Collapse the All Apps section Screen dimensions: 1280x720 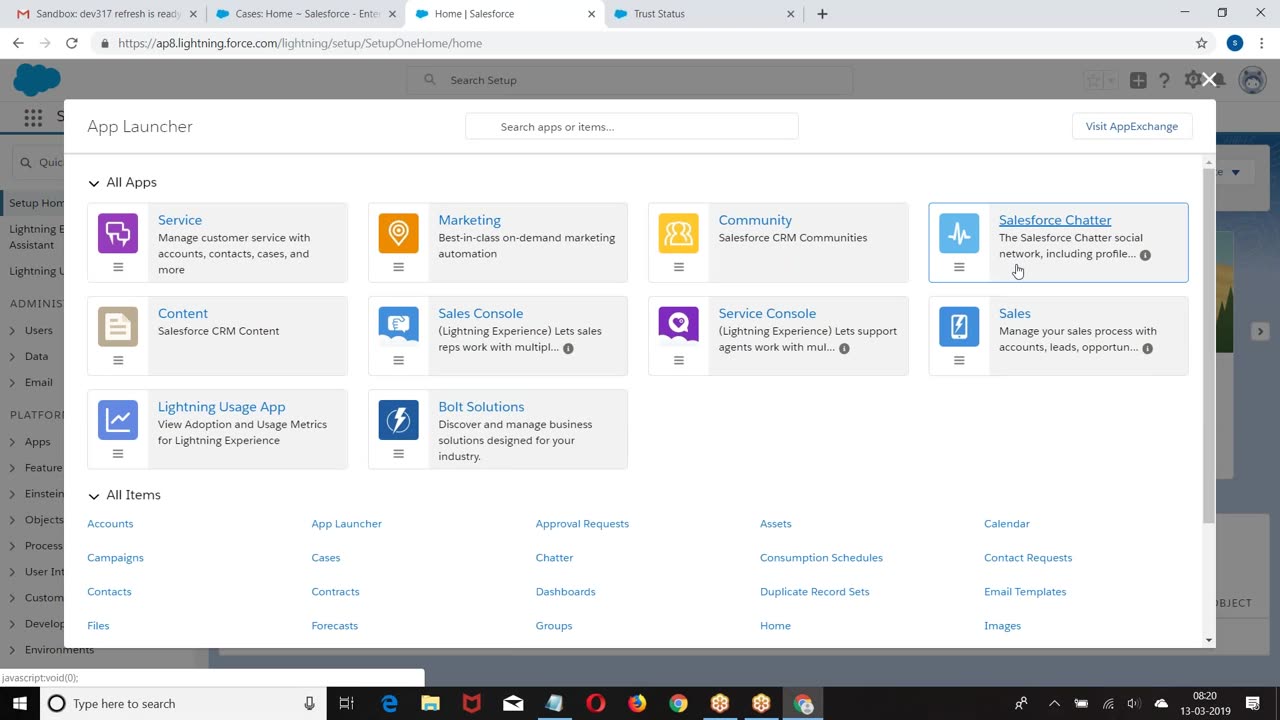click(93, 183)
